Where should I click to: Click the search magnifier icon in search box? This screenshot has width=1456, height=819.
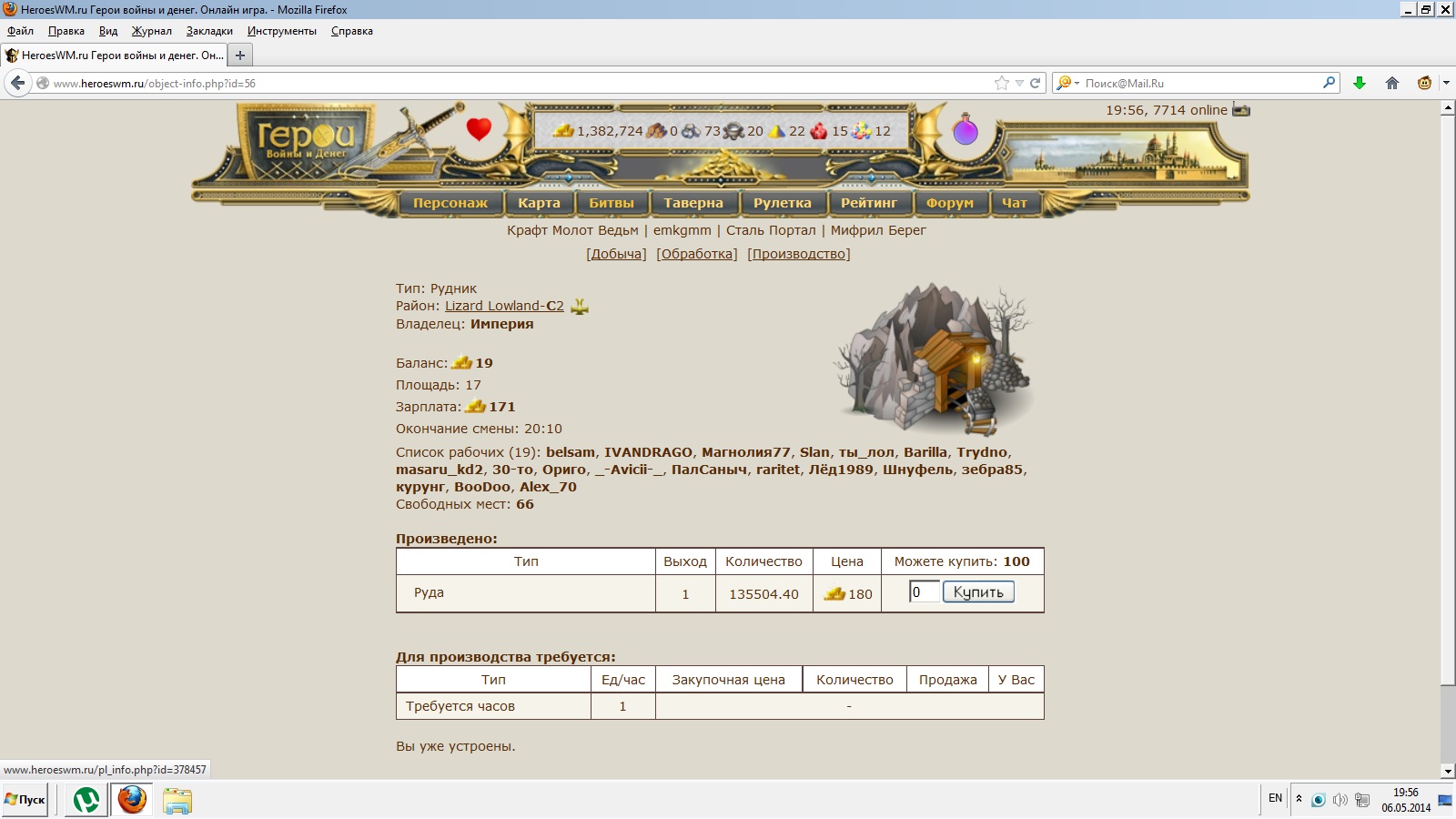1330,82
